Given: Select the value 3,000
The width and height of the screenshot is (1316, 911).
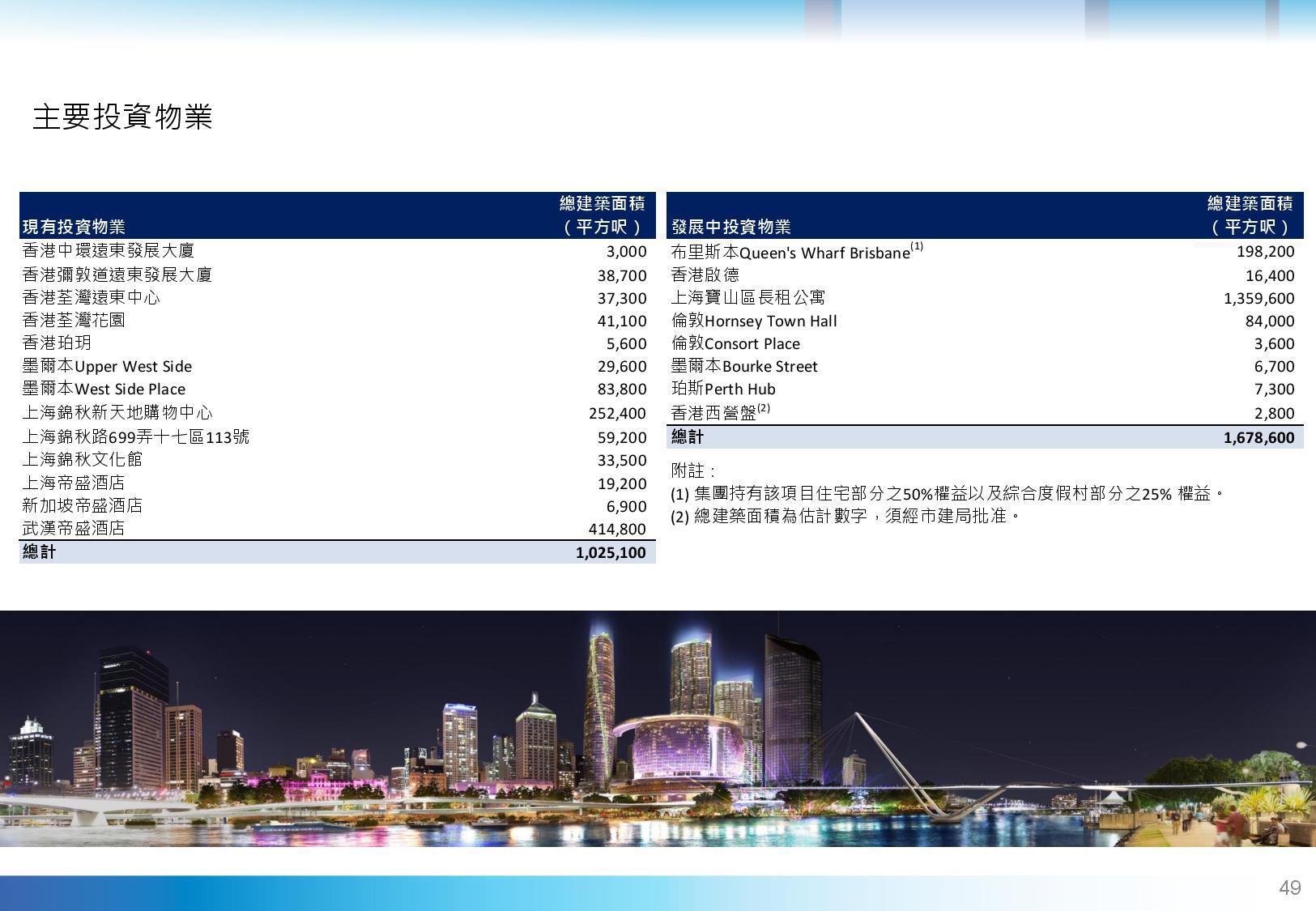Looking at the screenshot, I should coord(627,252).
